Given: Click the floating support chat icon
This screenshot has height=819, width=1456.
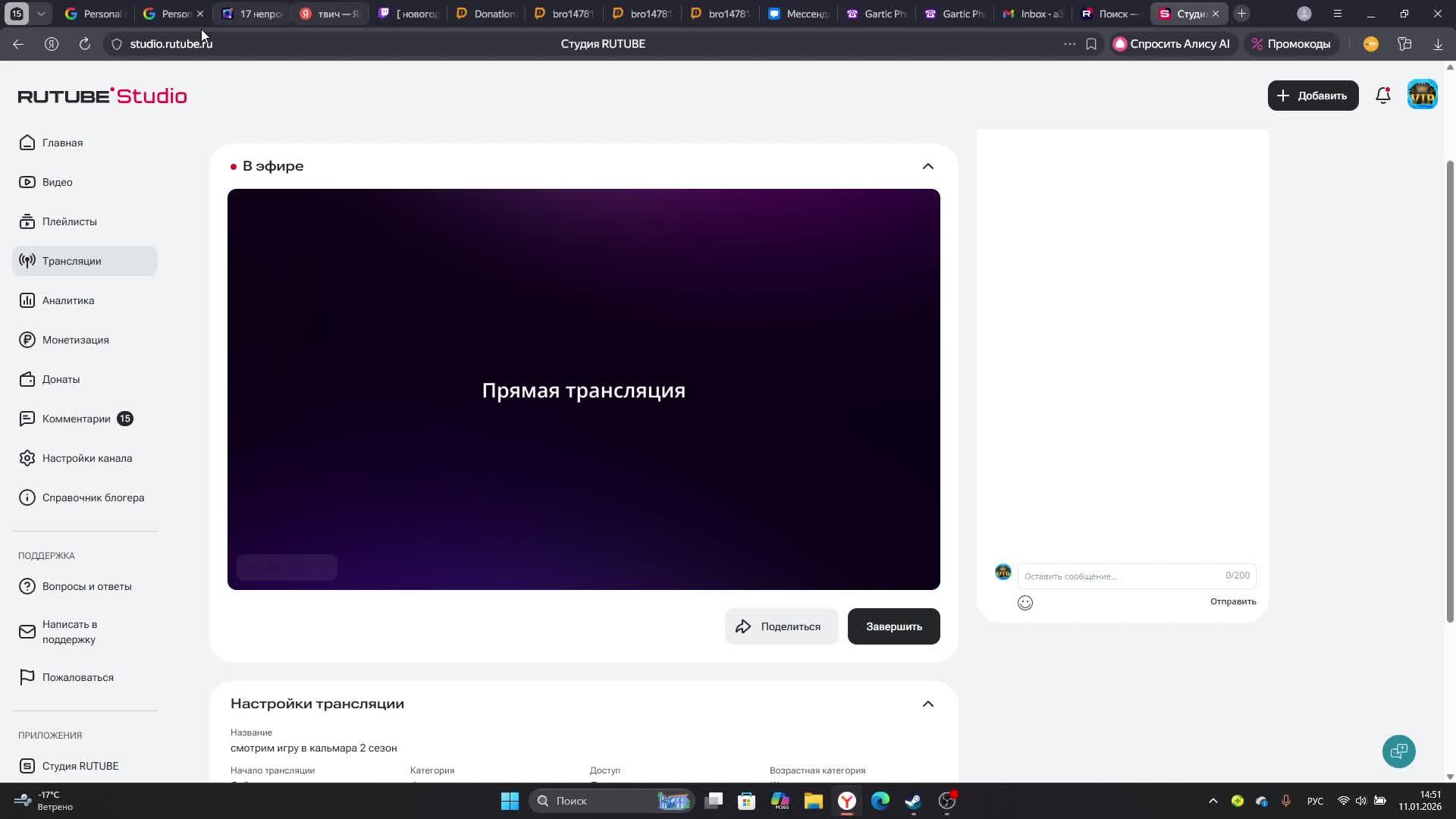Looking at the screenshot, I should pyautogui.click(x=1398, y=751).
